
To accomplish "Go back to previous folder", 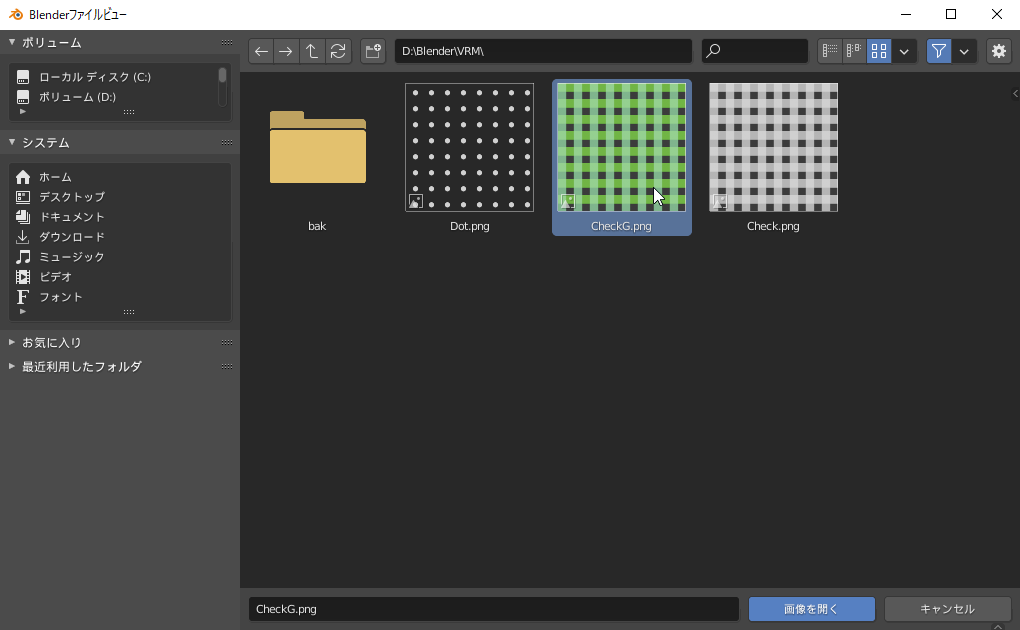I will tap(262, 51).
